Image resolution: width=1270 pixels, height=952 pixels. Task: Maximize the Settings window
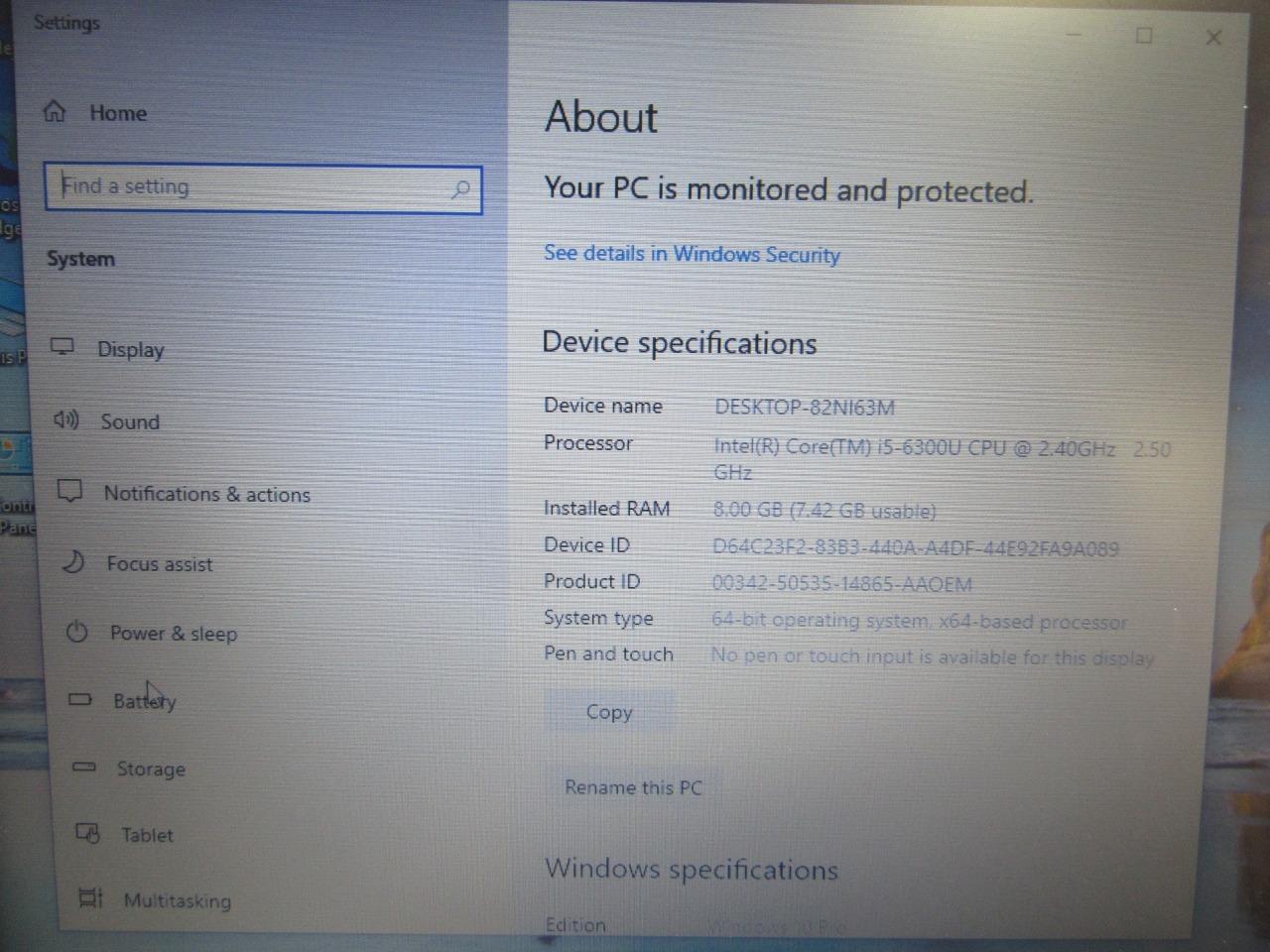coord(1144,36)
